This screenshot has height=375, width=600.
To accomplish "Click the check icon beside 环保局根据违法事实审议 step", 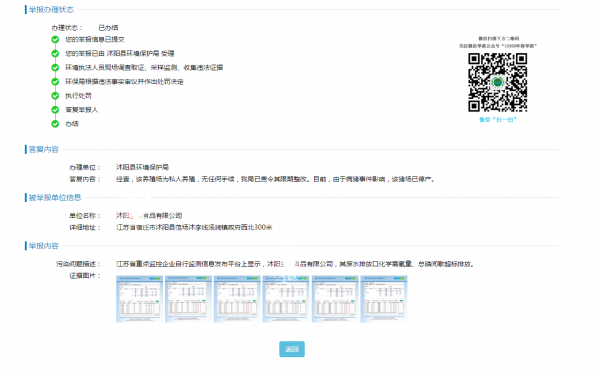I will (x=55, y=82).
